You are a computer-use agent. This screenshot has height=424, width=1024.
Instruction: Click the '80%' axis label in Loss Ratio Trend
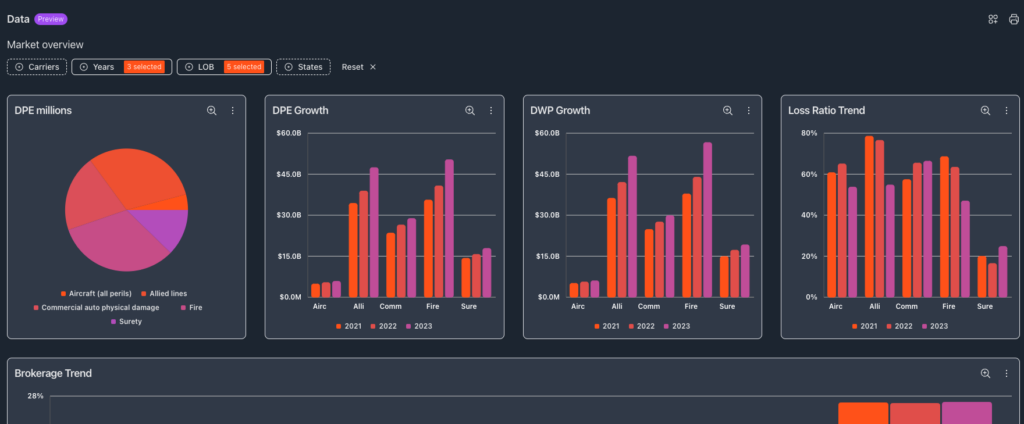point(810,133)
